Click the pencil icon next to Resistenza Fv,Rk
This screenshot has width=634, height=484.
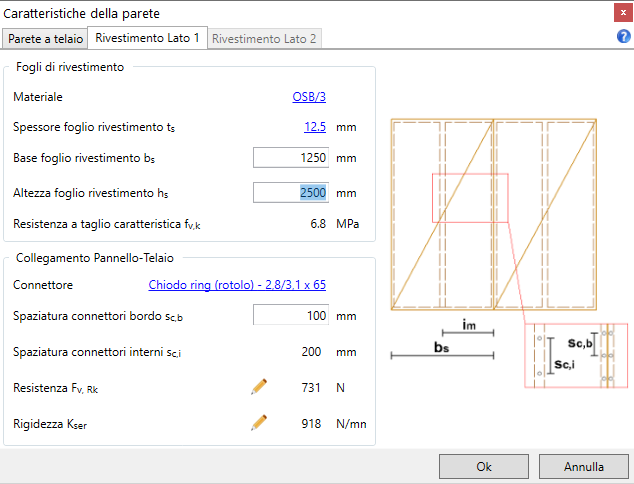click(x=259, y=387)
